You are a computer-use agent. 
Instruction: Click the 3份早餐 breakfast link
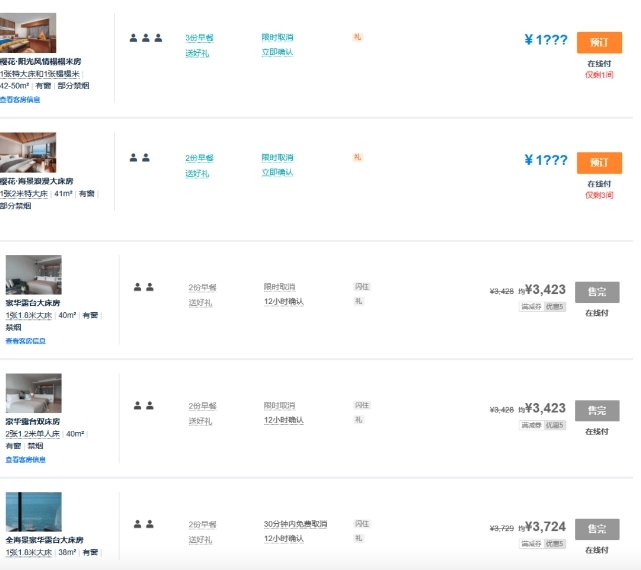coord(199,38)
